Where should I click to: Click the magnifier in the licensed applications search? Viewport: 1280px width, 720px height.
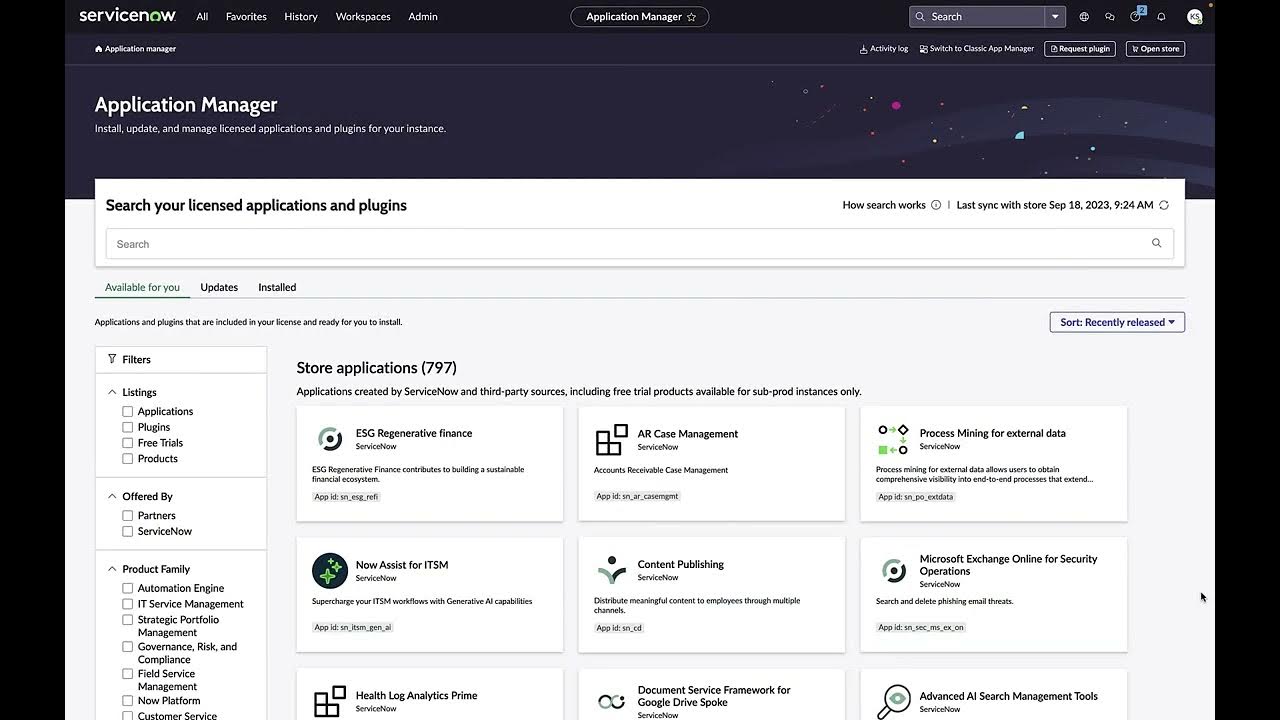1156,243
